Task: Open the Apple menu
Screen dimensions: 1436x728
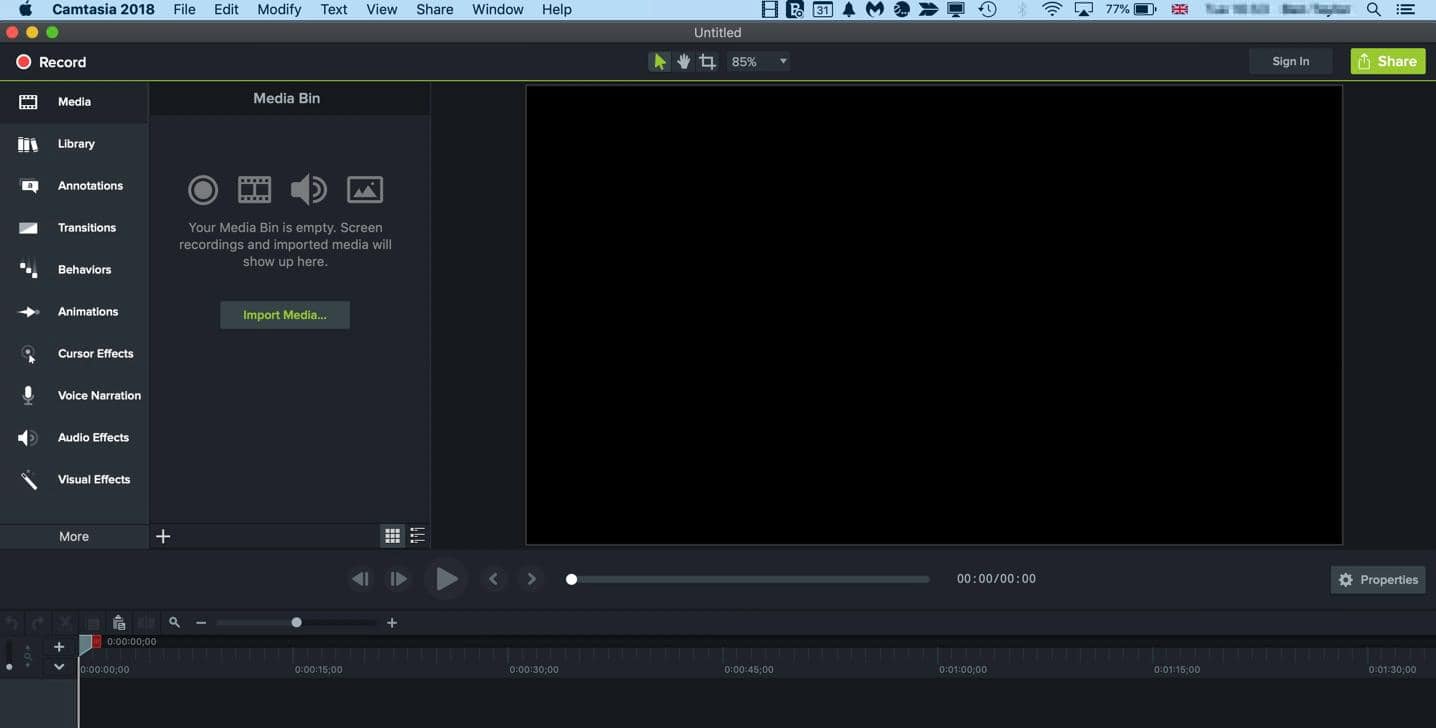Action: (25, 9)
